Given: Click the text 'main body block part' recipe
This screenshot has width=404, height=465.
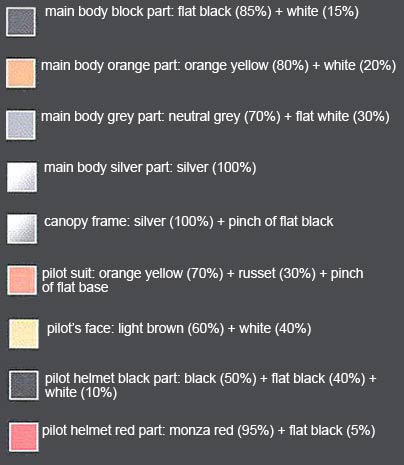Looking at the screenshot, I should pos(202,12).
